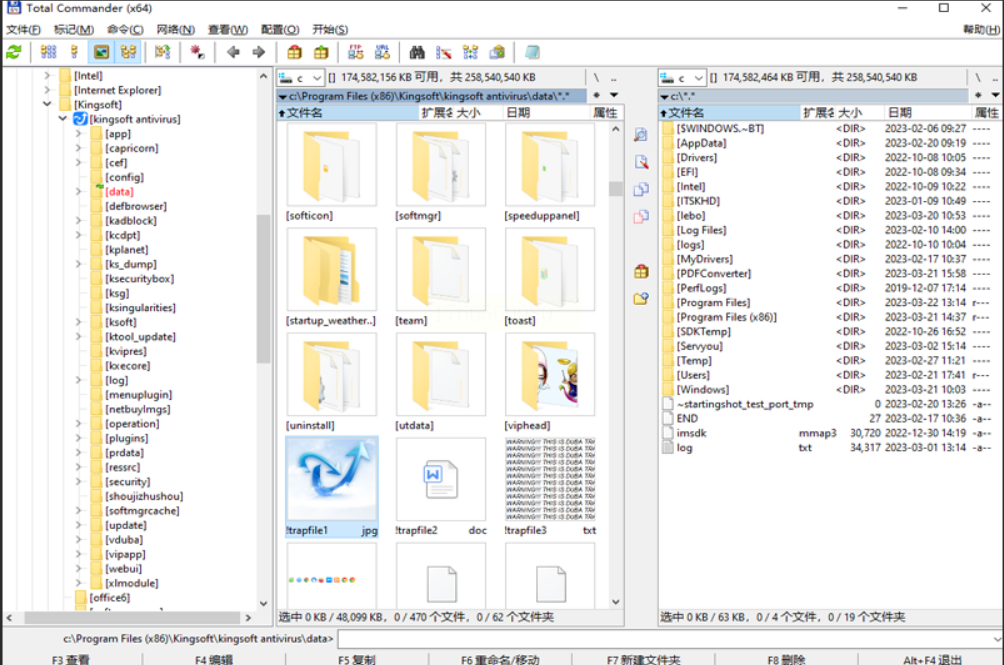Open the 配置(O) menu
The width and height of the screenshot is (1004, 665).
point(279,30)
